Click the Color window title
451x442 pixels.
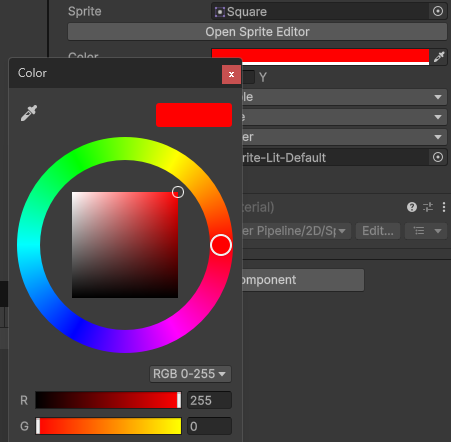click(x=32, y=73)
